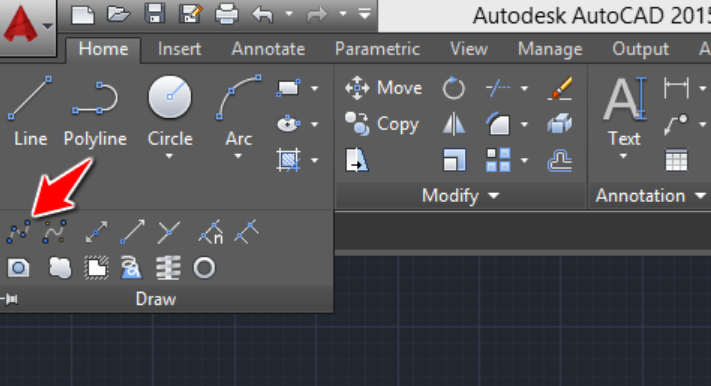Screen dimensions: 711x386
Task: Select the multiline Text tool
Action: 624,111
